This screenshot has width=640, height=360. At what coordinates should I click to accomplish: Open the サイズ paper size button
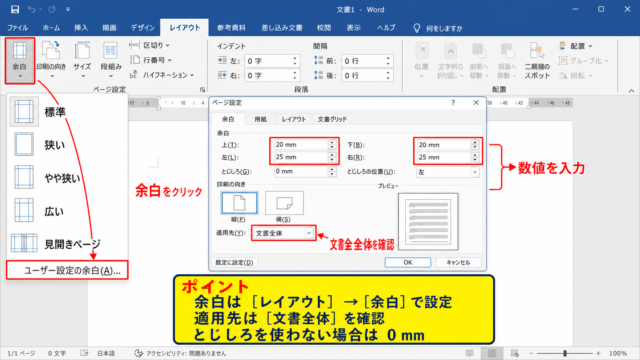[82, 60]
